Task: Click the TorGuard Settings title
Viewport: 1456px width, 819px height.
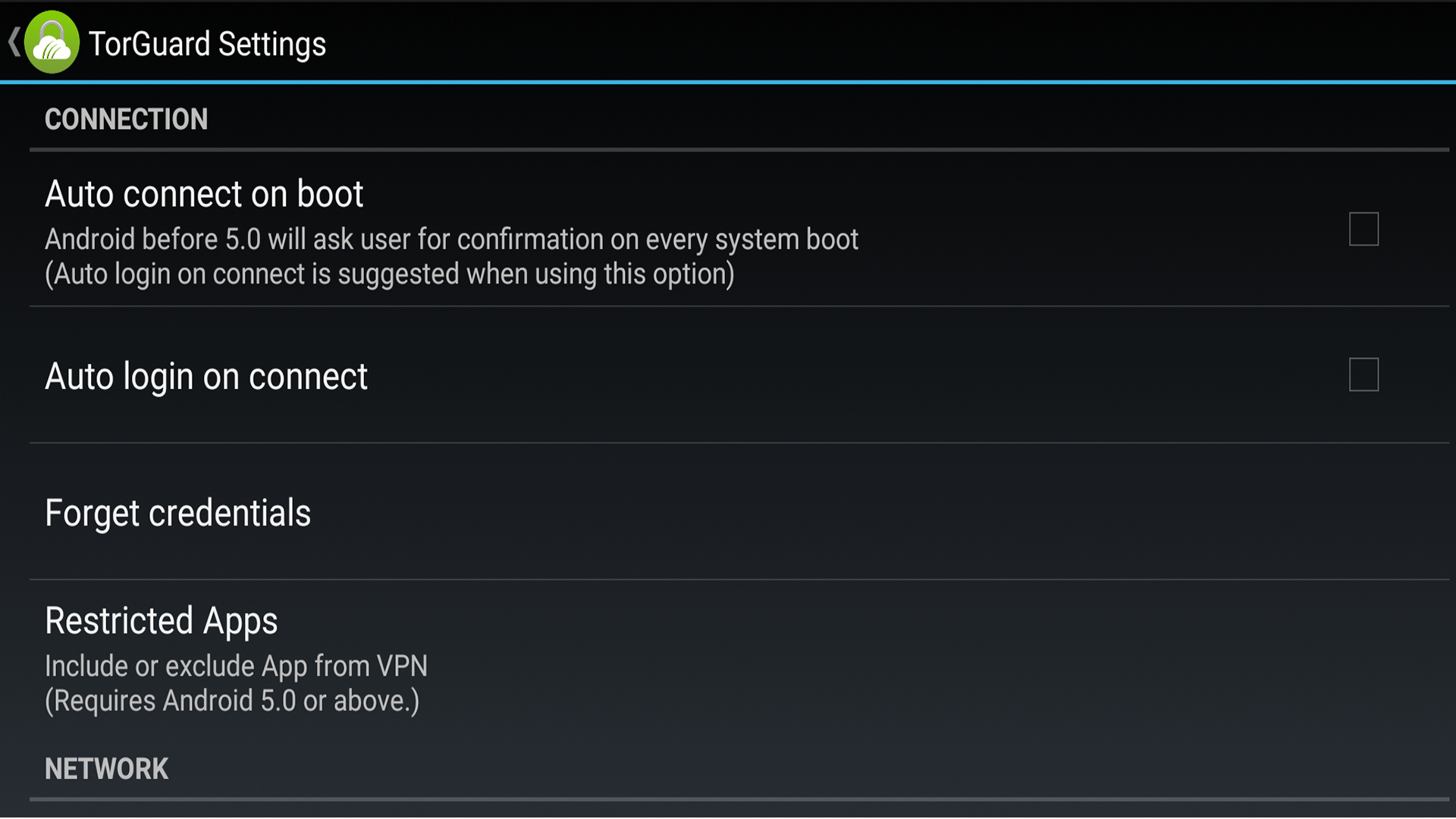Action: coord(207,44)
